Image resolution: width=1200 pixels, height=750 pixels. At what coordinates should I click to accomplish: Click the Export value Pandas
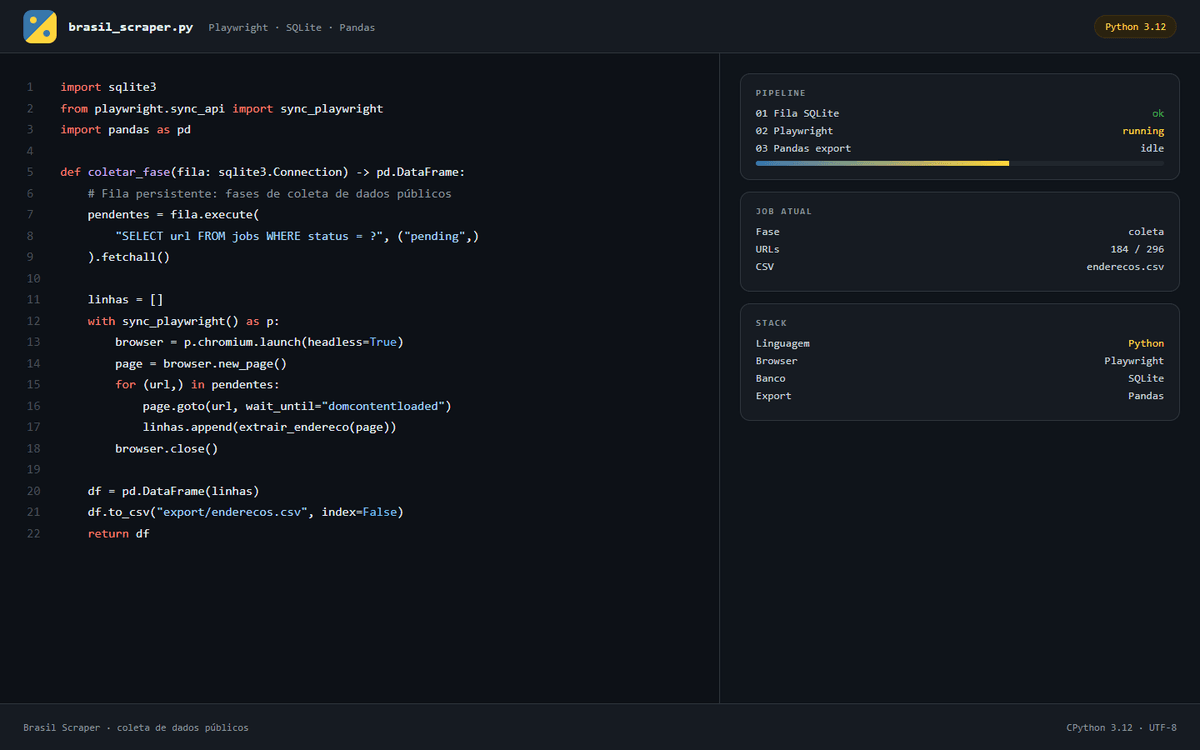pyautogui.click(x=1146, y=396)
